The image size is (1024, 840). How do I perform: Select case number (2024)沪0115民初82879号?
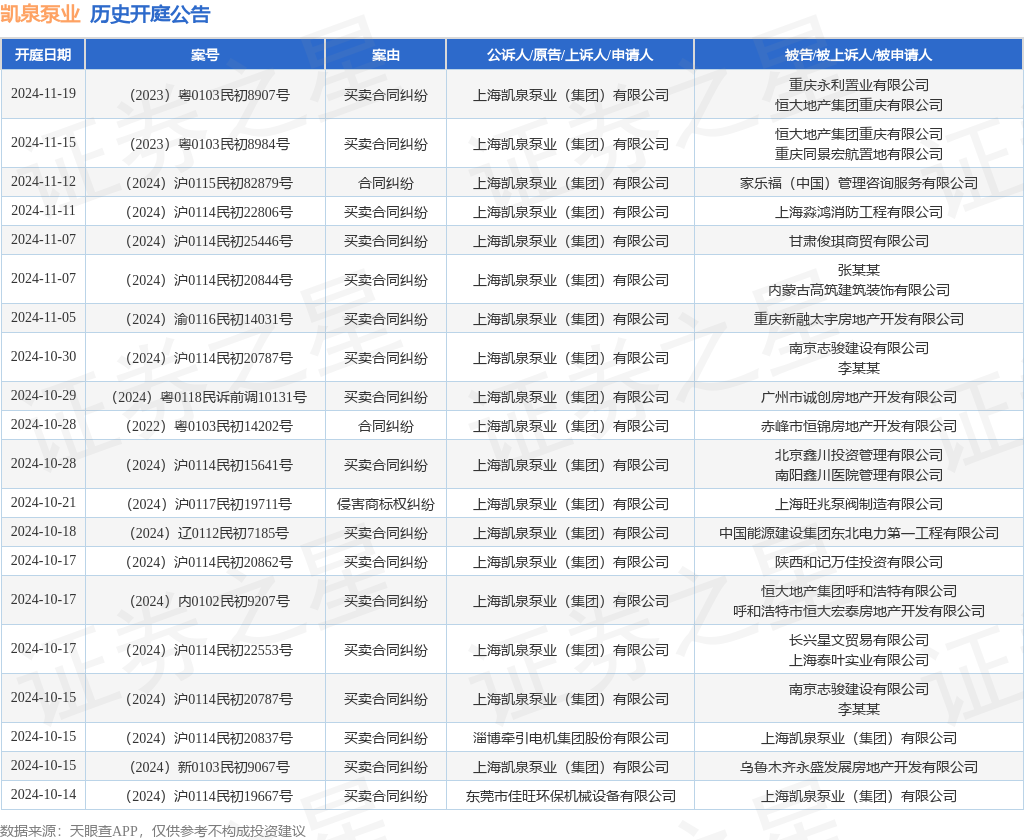(209, 183)
